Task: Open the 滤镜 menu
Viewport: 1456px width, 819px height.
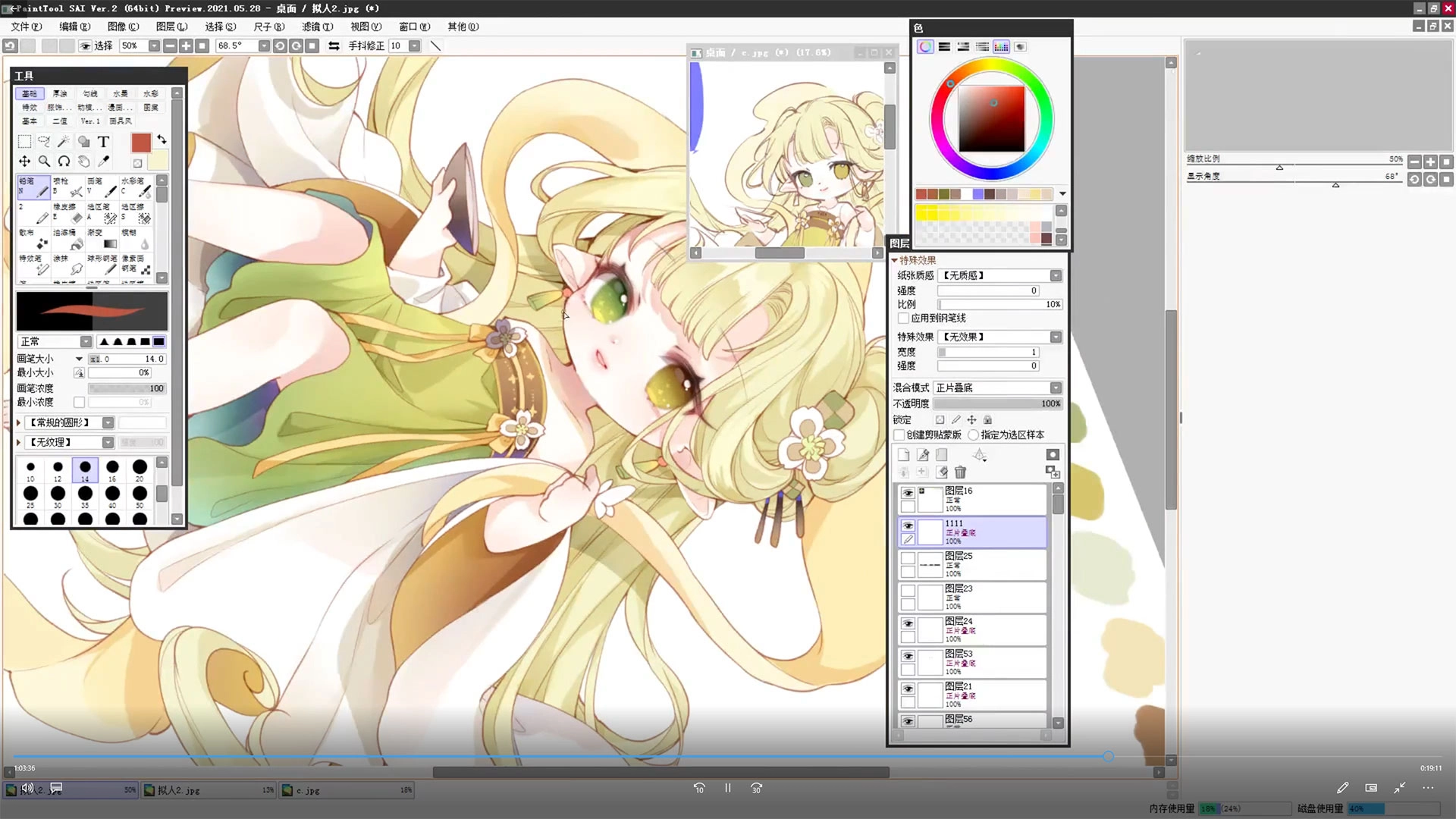Action: (317, 27)
